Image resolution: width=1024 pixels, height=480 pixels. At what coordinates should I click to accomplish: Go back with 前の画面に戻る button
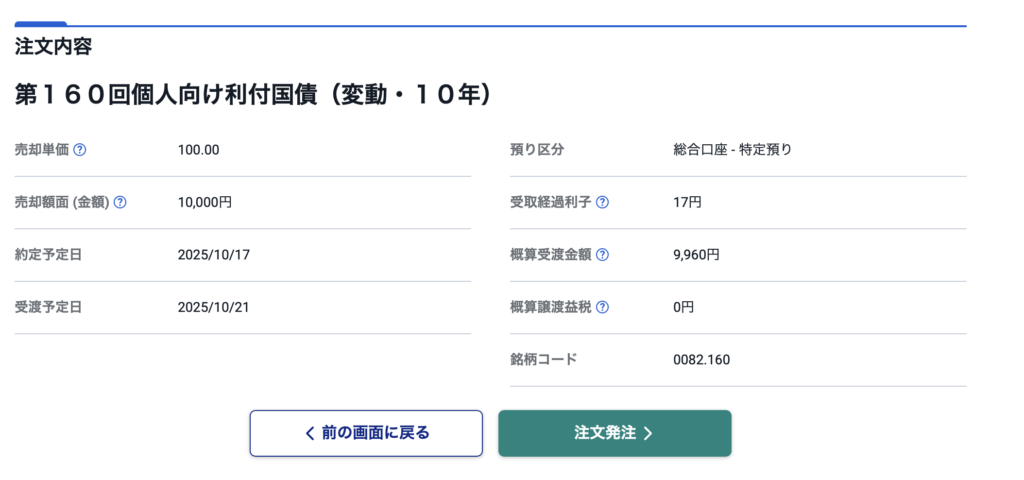pyautogui.click(x=366, y=433)
